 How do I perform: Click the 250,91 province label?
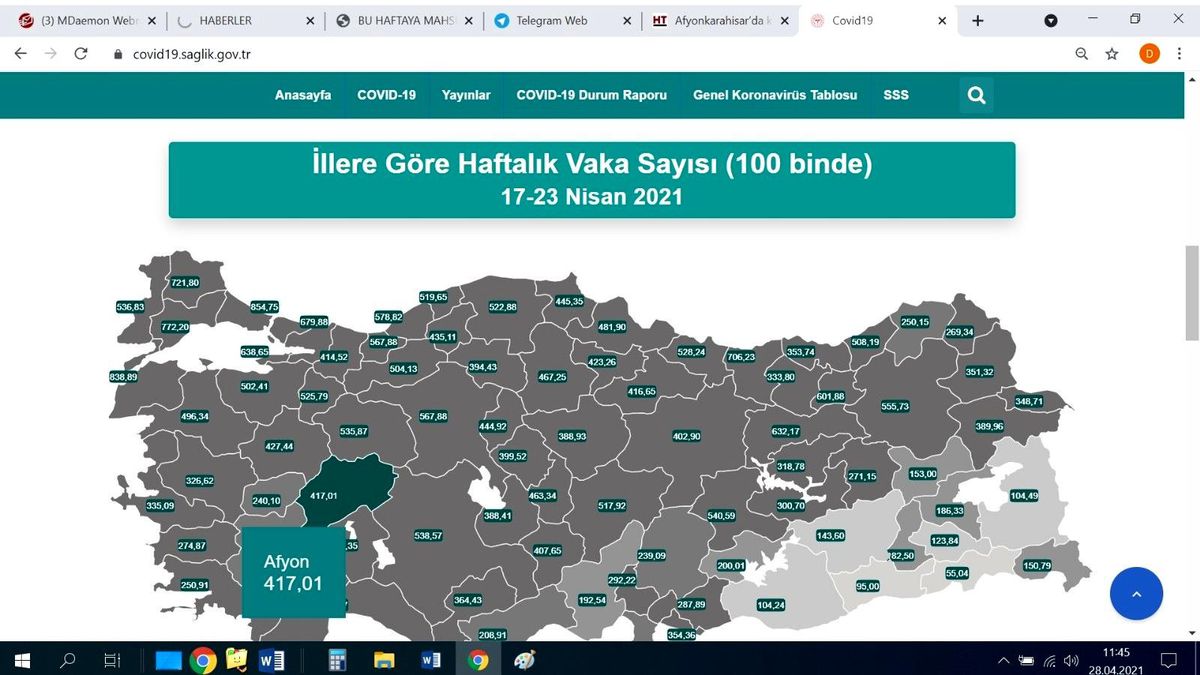[x=195, y=585]
